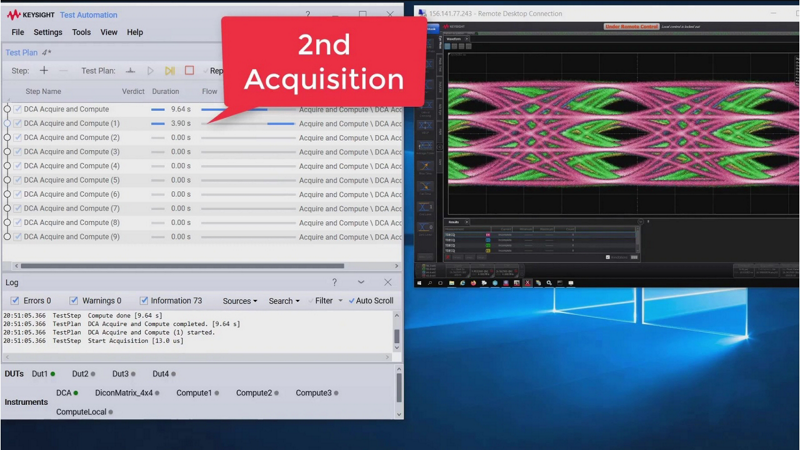800x450 pixels.
Task: Select the DCA Acquire and Compute (2) step row
Action: tap(202, 138)
